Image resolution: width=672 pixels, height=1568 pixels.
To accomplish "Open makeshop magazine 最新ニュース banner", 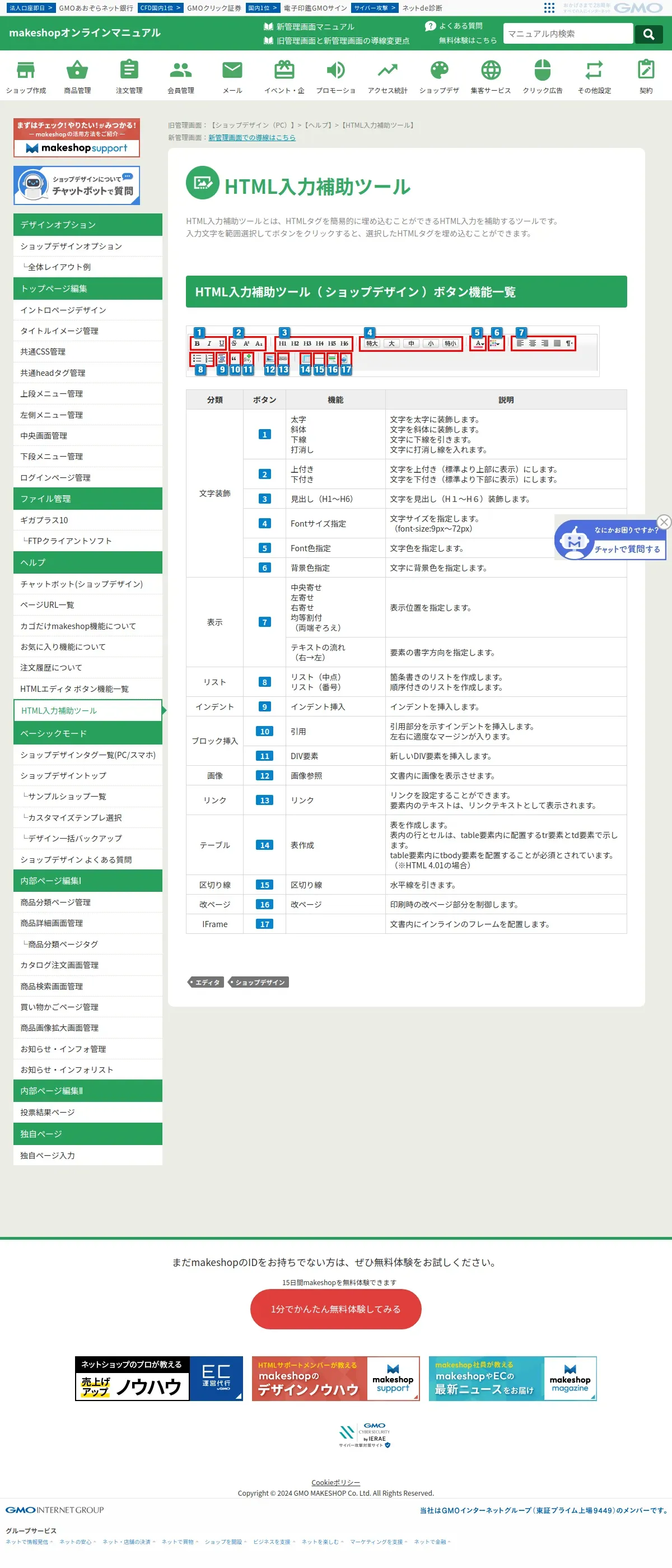I will coord(512,1379).
